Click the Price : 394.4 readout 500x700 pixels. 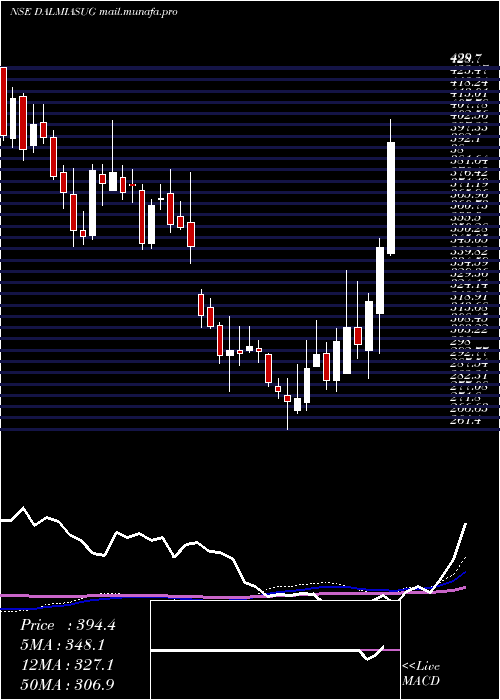click(68, 625)
